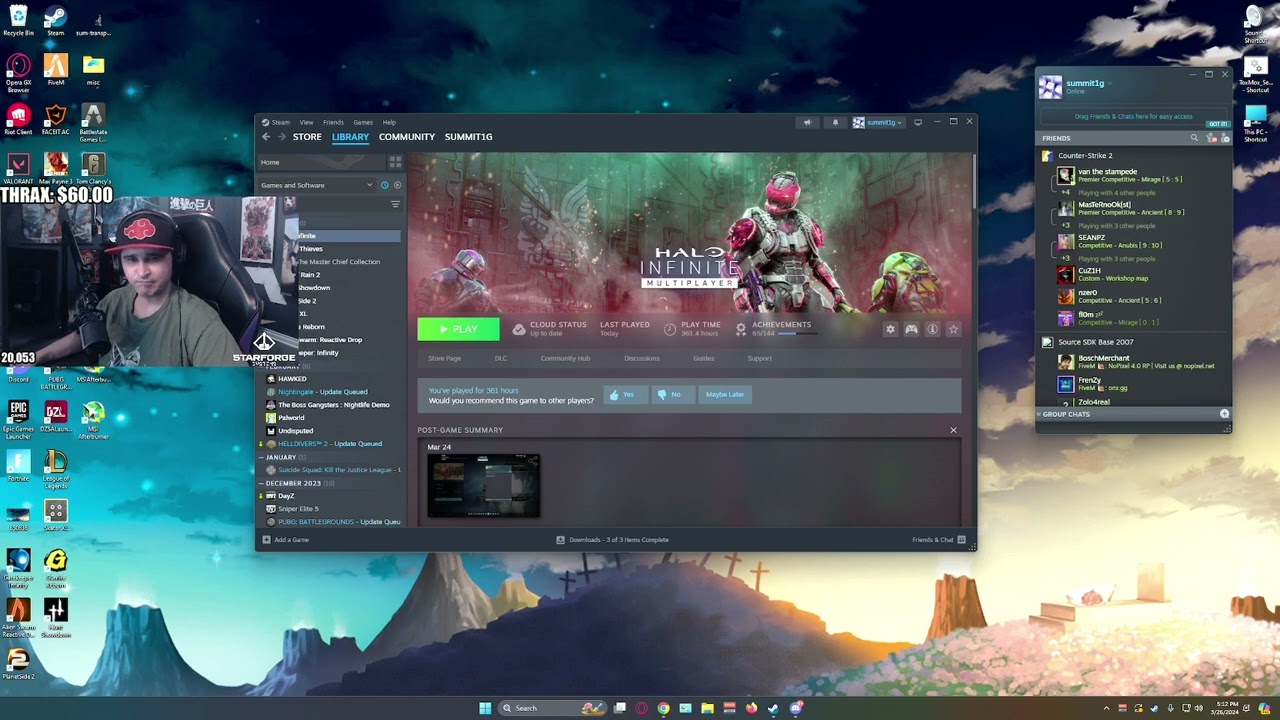Image resolution: width=1280 pixels, height=720 pixels.
Task: Open the SUMMIT1G profile tab
Action: click(468, 137)
